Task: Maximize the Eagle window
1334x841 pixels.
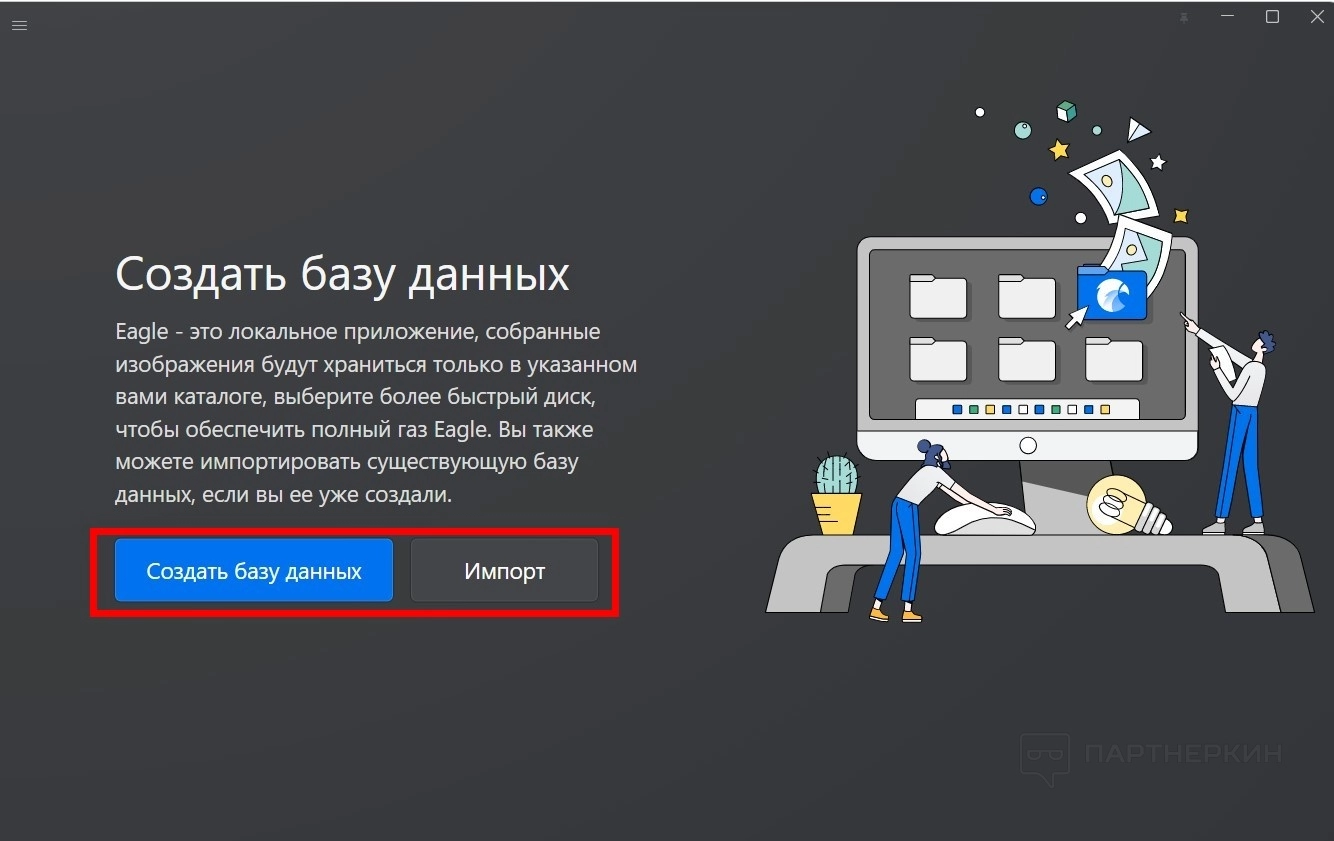Action: tap(1273, 17)
